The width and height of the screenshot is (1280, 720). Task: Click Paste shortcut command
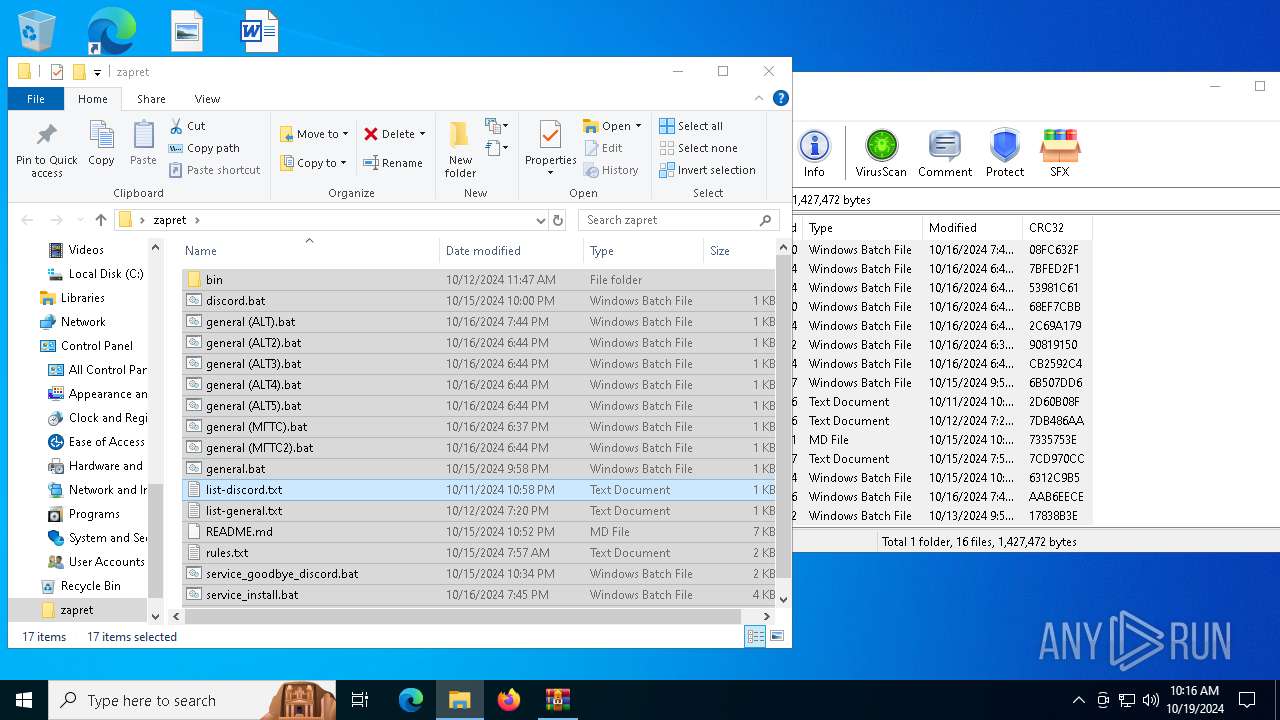(x=214, y=170)
